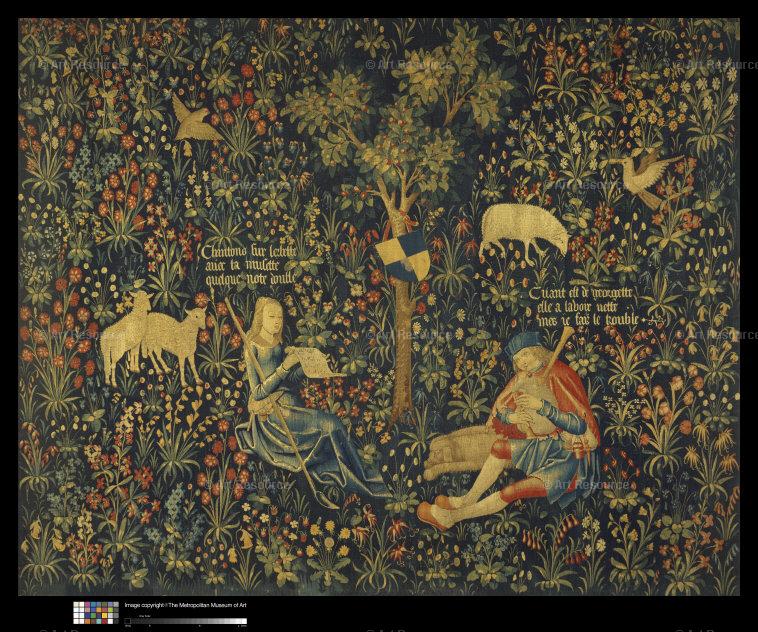Click the grayscale scale bar under the copyright line
The image size is (758, 632).
tap(186, 621)
